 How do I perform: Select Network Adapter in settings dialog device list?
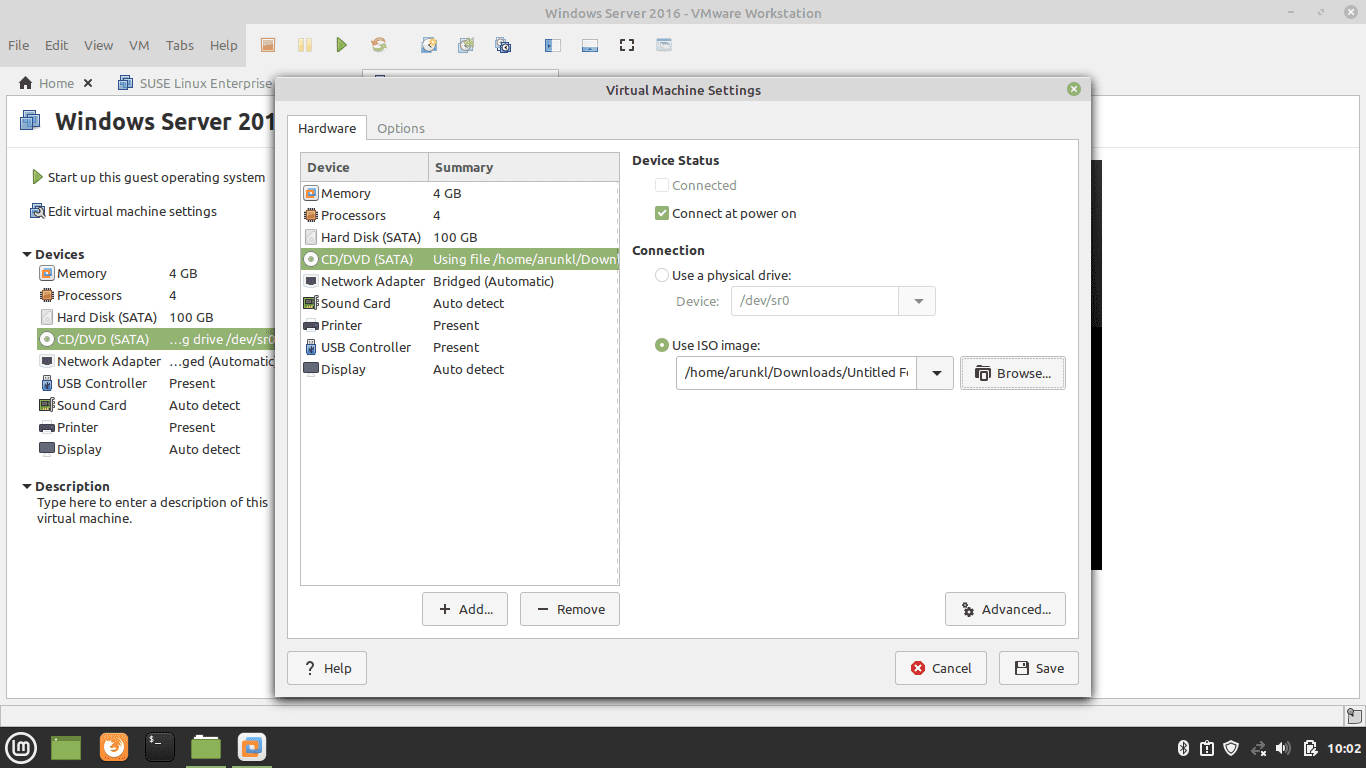460,281
